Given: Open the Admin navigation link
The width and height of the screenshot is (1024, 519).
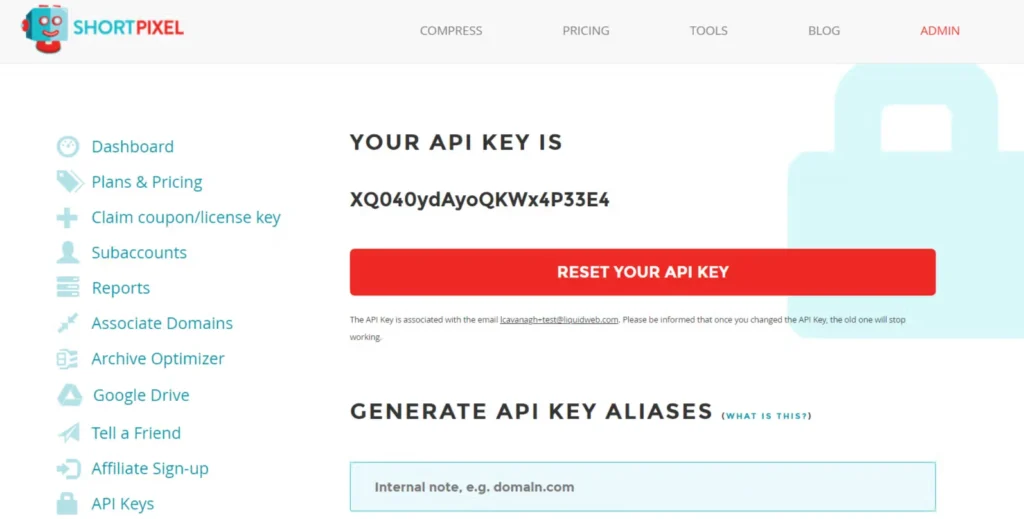Looking at the screenshot, I should point(940,31).
